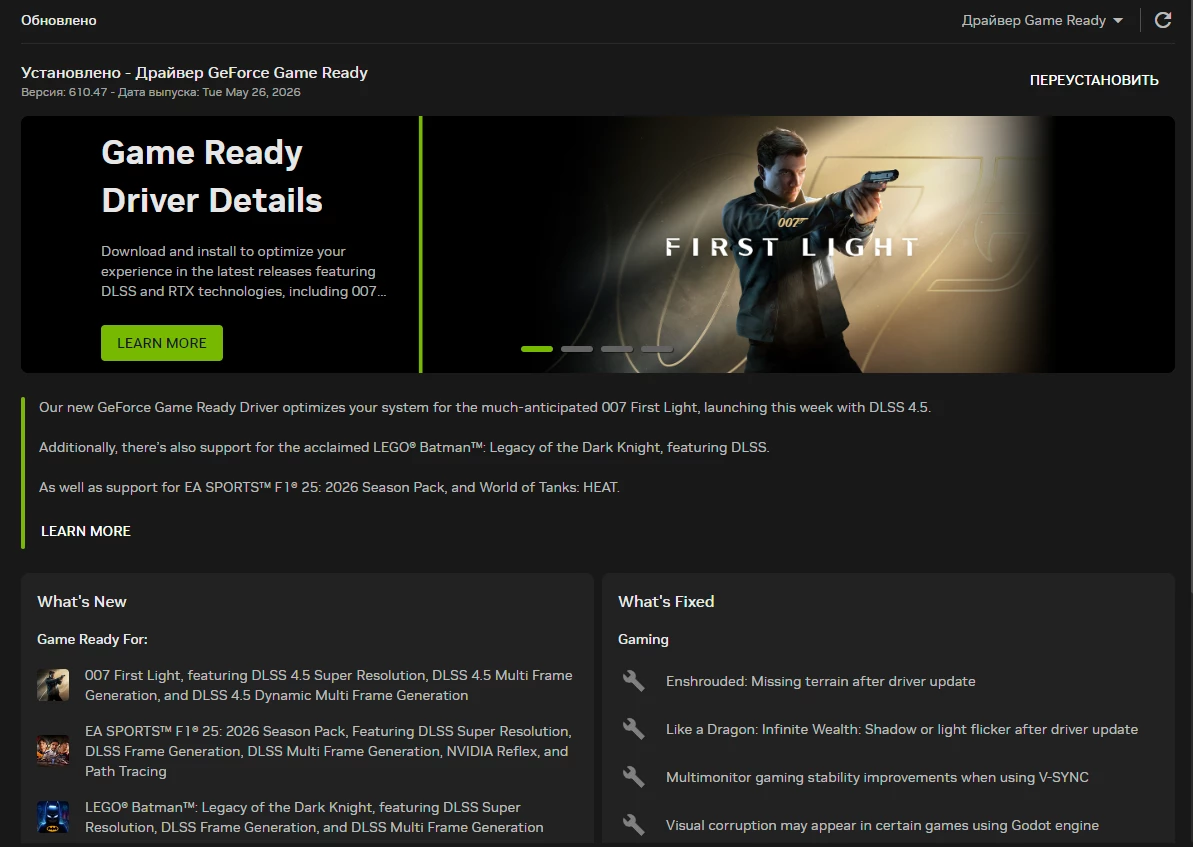Click the LEGO Batman game thumbnail icon
The image size is (1193, 847).
[53, 817]
